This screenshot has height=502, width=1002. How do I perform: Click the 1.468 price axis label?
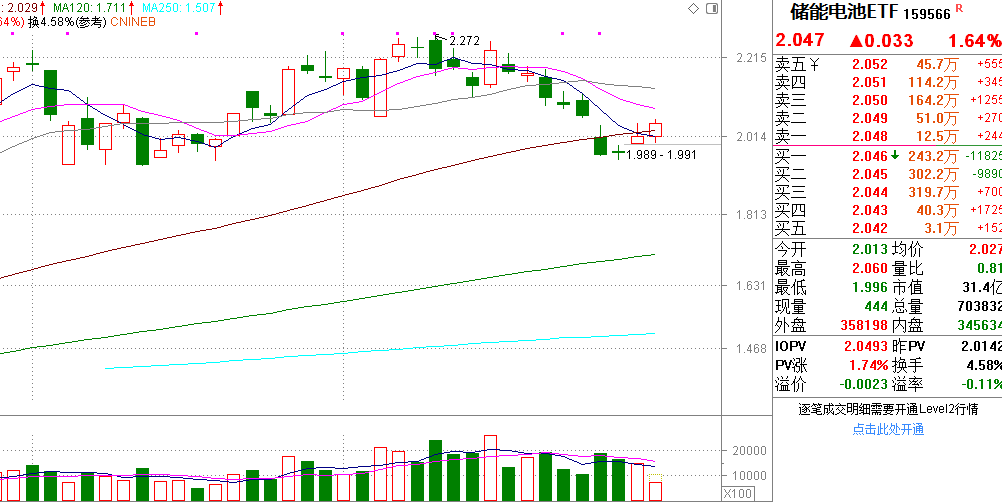click(751, 349)
